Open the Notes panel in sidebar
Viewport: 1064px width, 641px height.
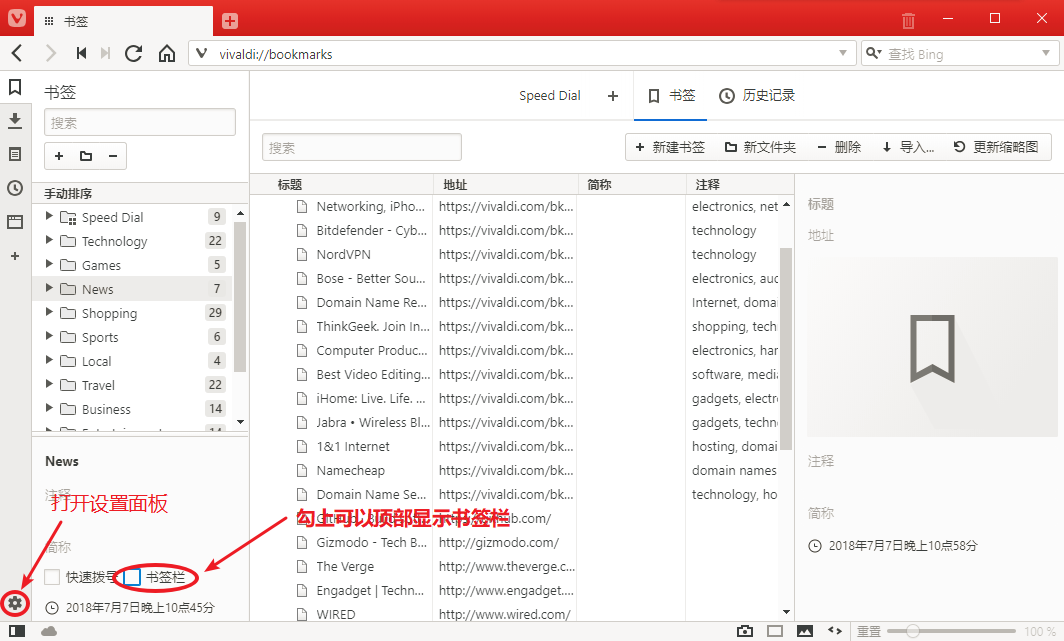click(x=15, y=154)
